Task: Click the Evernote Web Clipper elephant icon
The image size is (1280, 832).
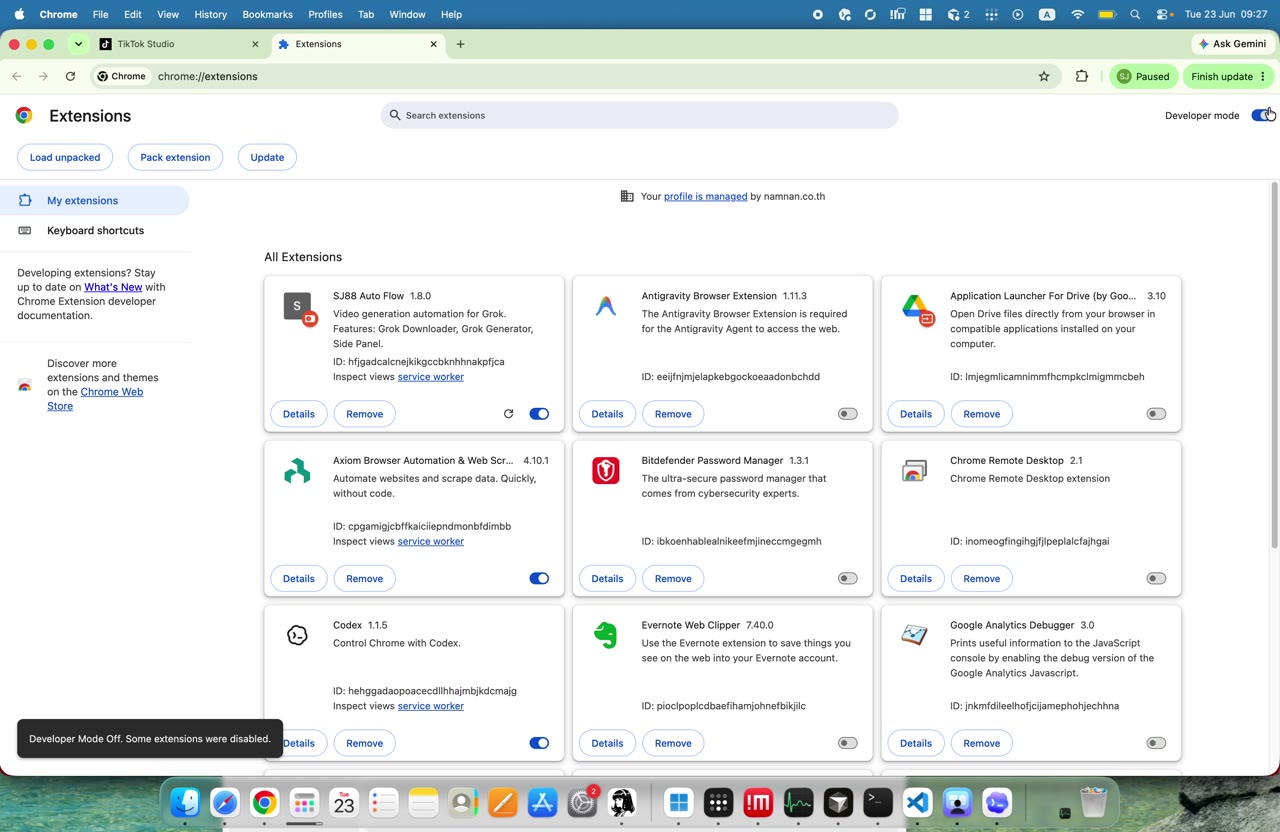Action: click(605, 635)
